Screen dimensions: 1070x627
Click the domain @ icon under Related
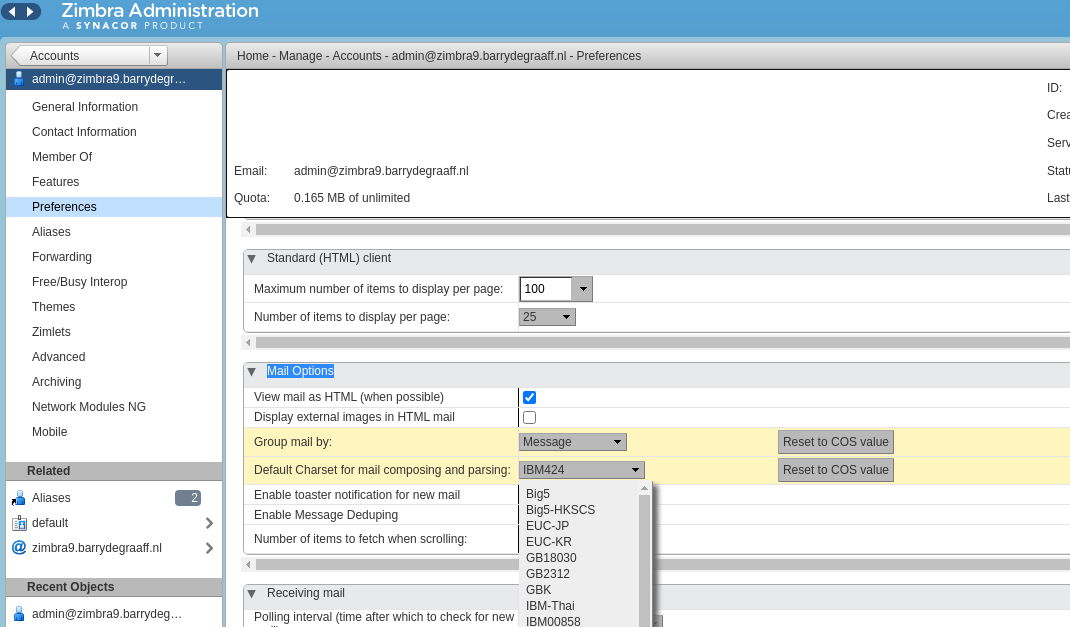19,548
